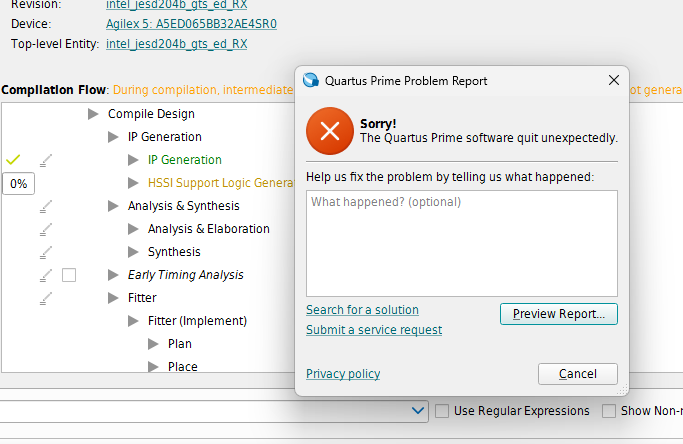Enable Use Regular Expressions checkbox

442,411
